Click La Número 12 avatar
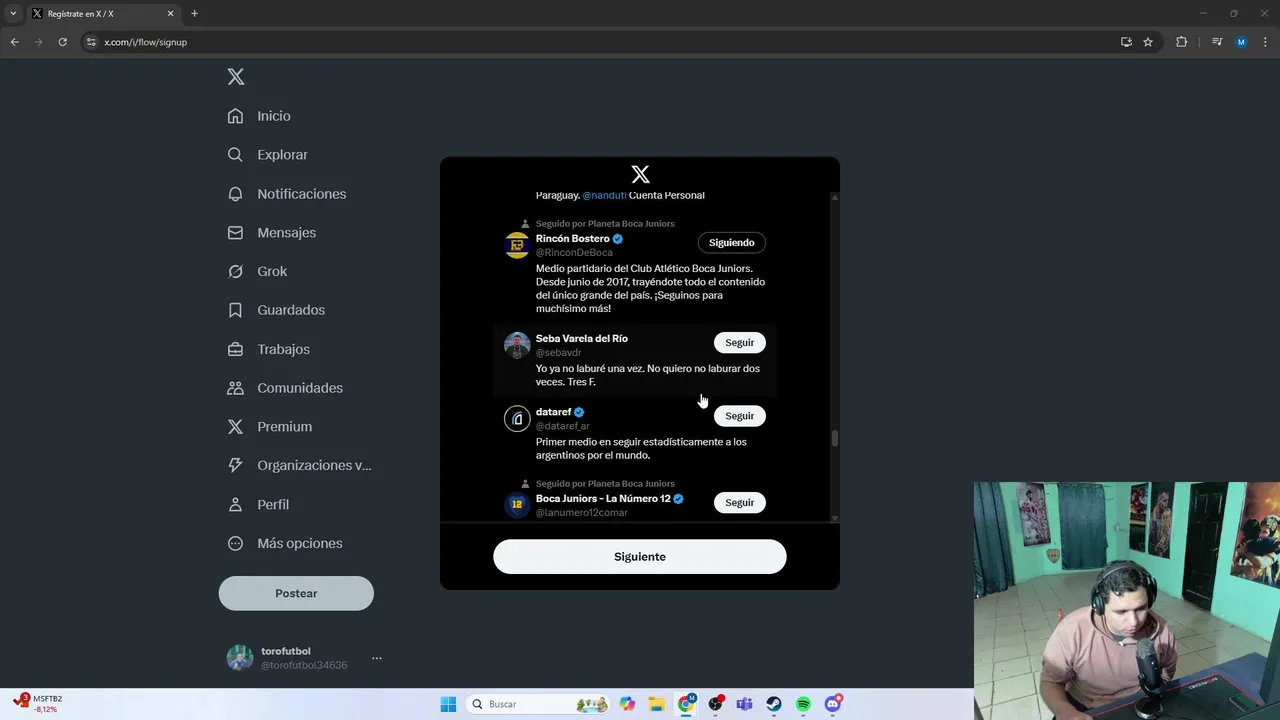The image size is (1280, 720). pos(517,505)
